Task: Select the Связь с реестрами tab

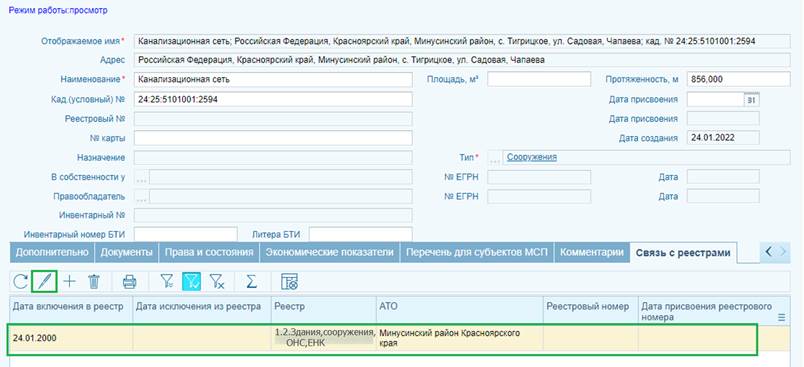Action: [x=683, y=253]
